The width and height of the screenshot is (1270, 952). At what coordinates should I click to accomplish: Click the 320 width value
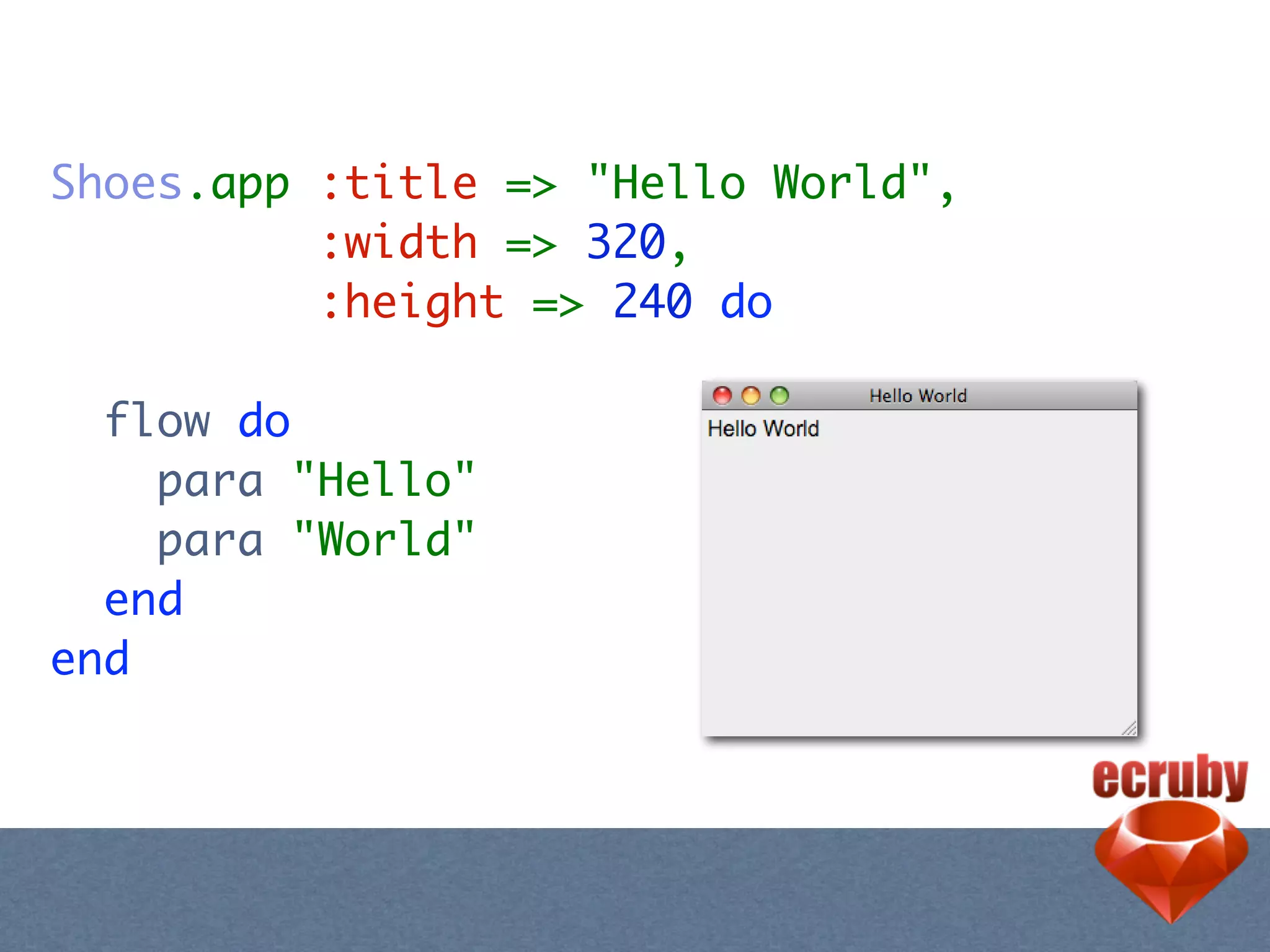626,242
